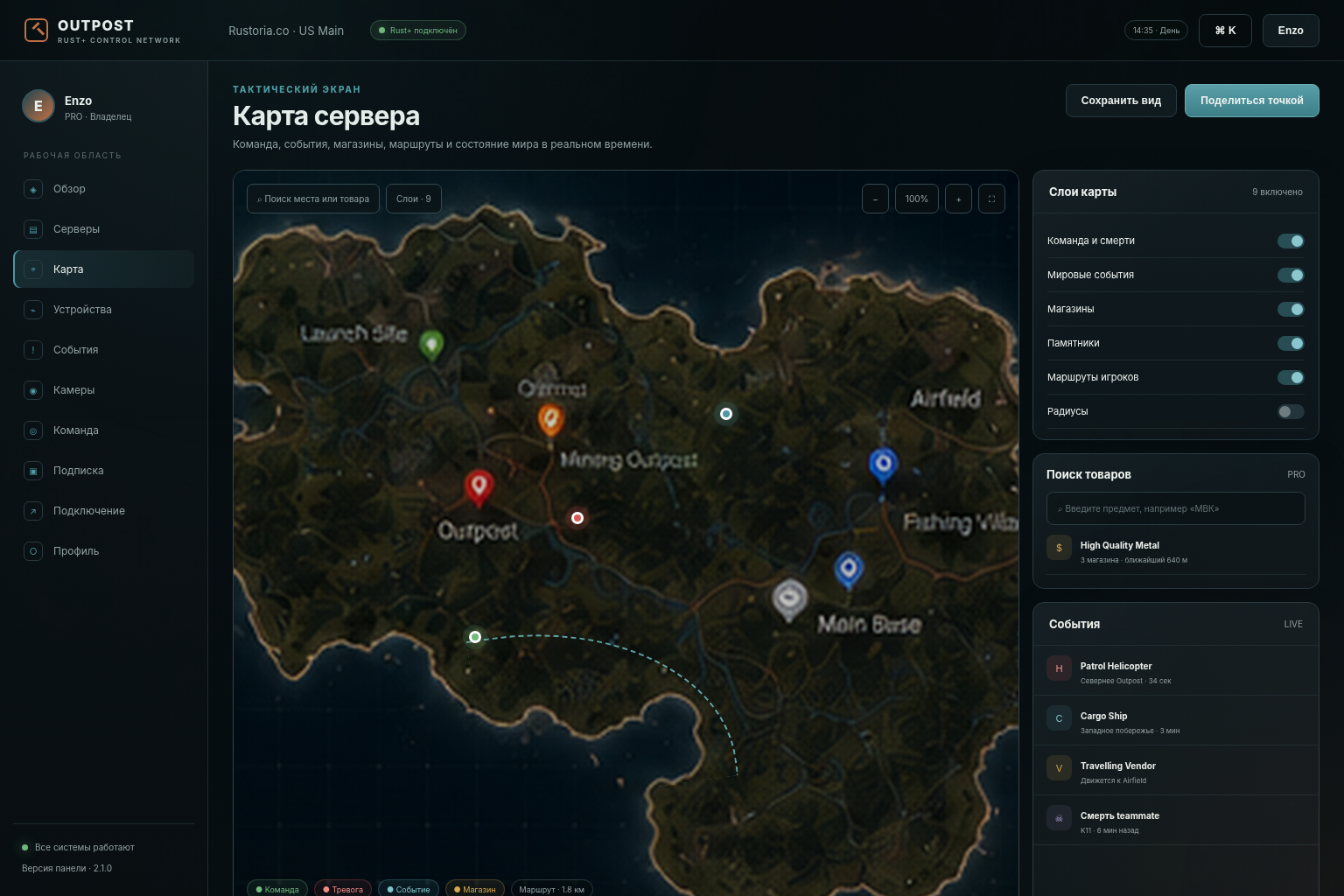This screenshot has width=1344, height=896.
Task: Open the Обзор sidebar item
Action: pos(104,189)
